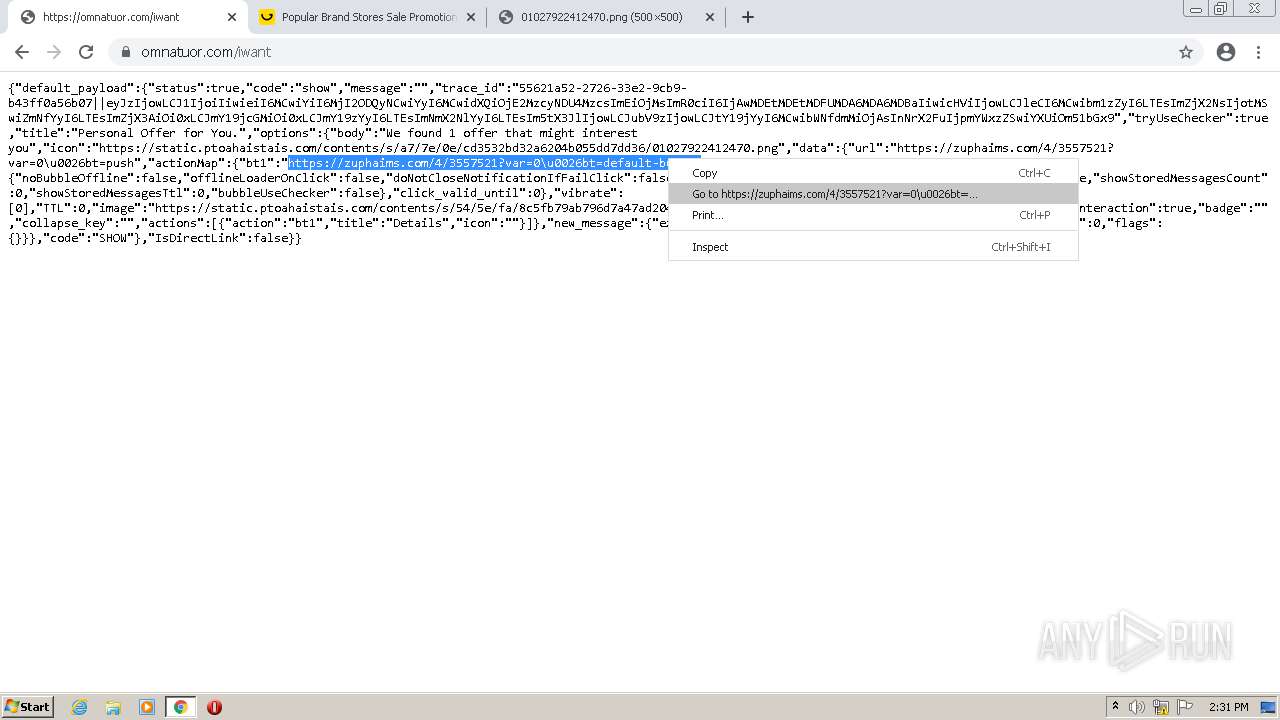Open the Chrome profile avatar menu
The width and height of the screenshot is (1280, 720).
pos(1226,52)
